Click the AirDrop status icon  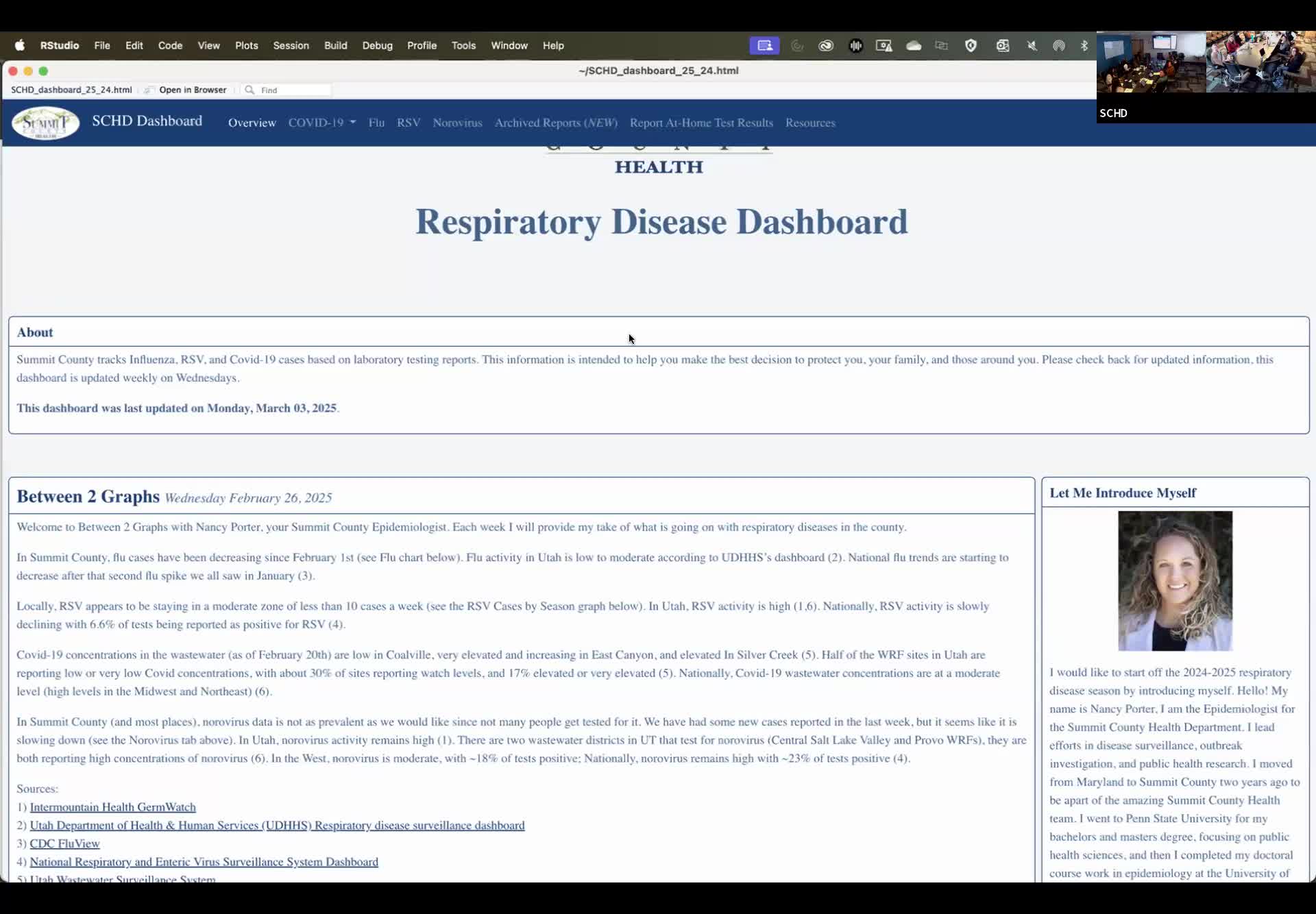pyautogui.click(x=1058, y=46)
